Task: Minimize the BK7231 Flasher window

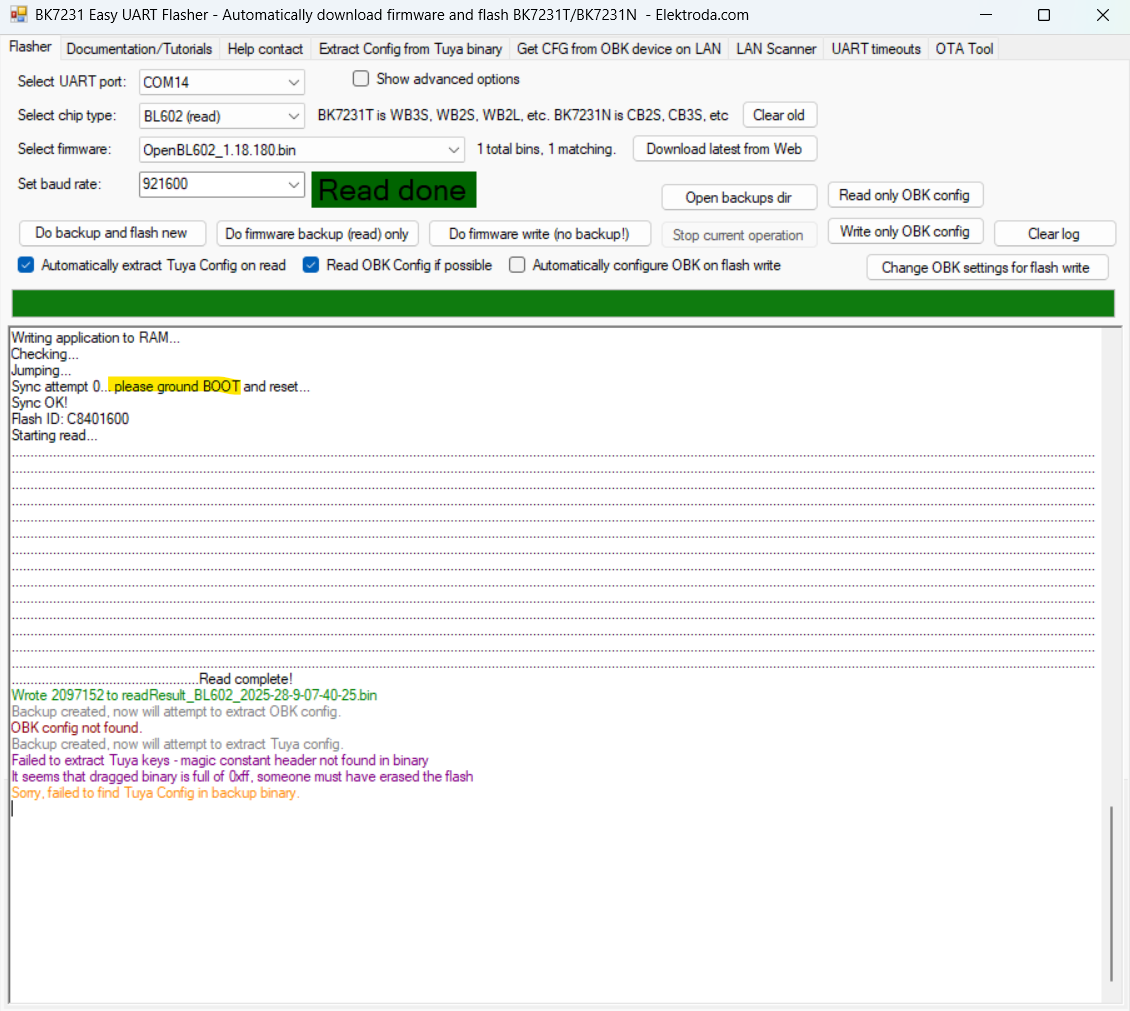Action: 986,14
